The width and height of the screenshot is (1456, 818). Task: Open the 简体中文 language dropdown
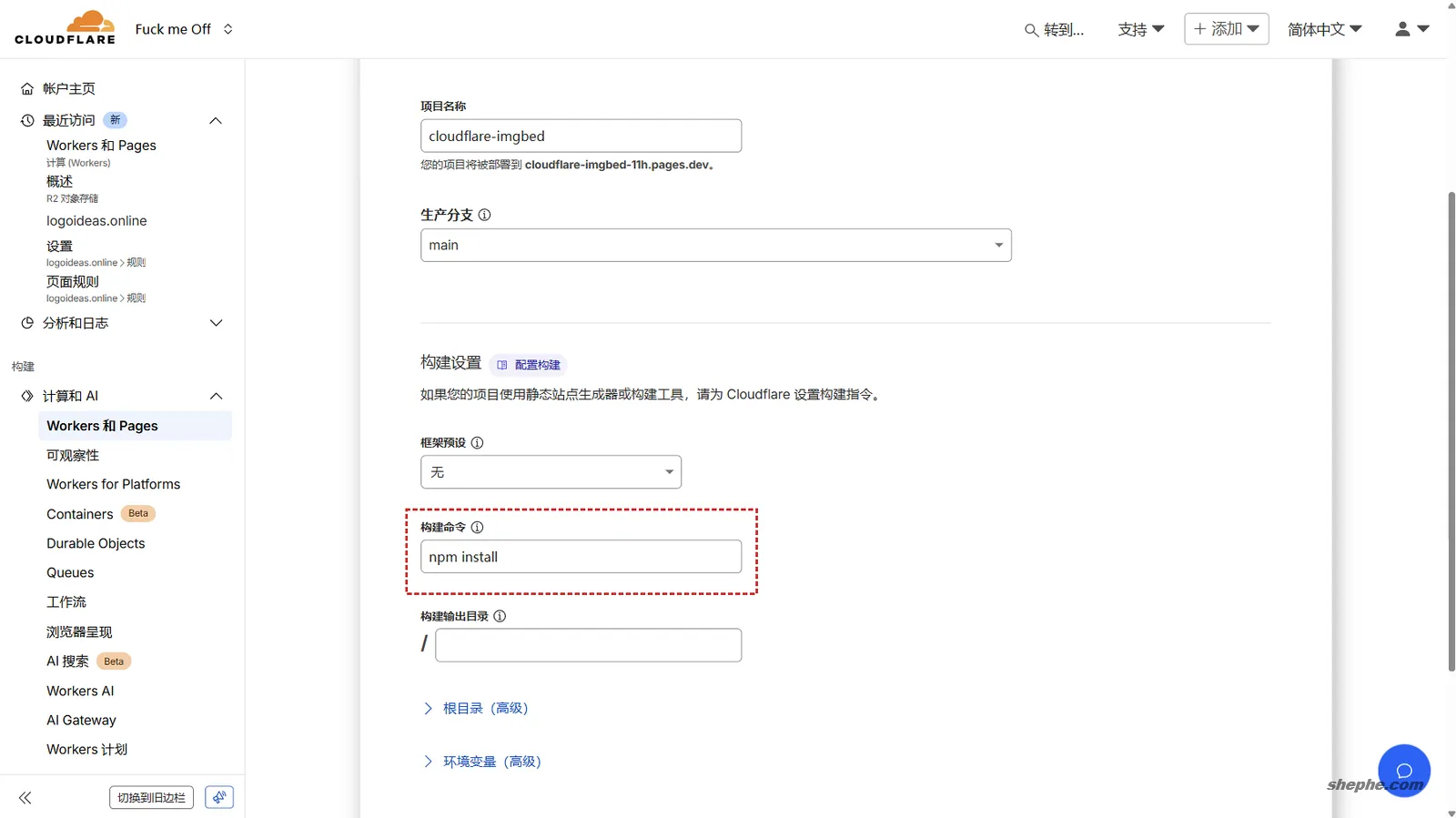1325,29
